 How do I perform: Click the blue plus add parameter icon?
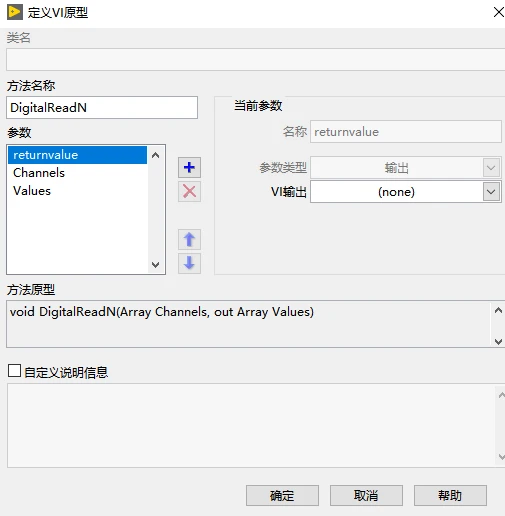pos(189,167)
